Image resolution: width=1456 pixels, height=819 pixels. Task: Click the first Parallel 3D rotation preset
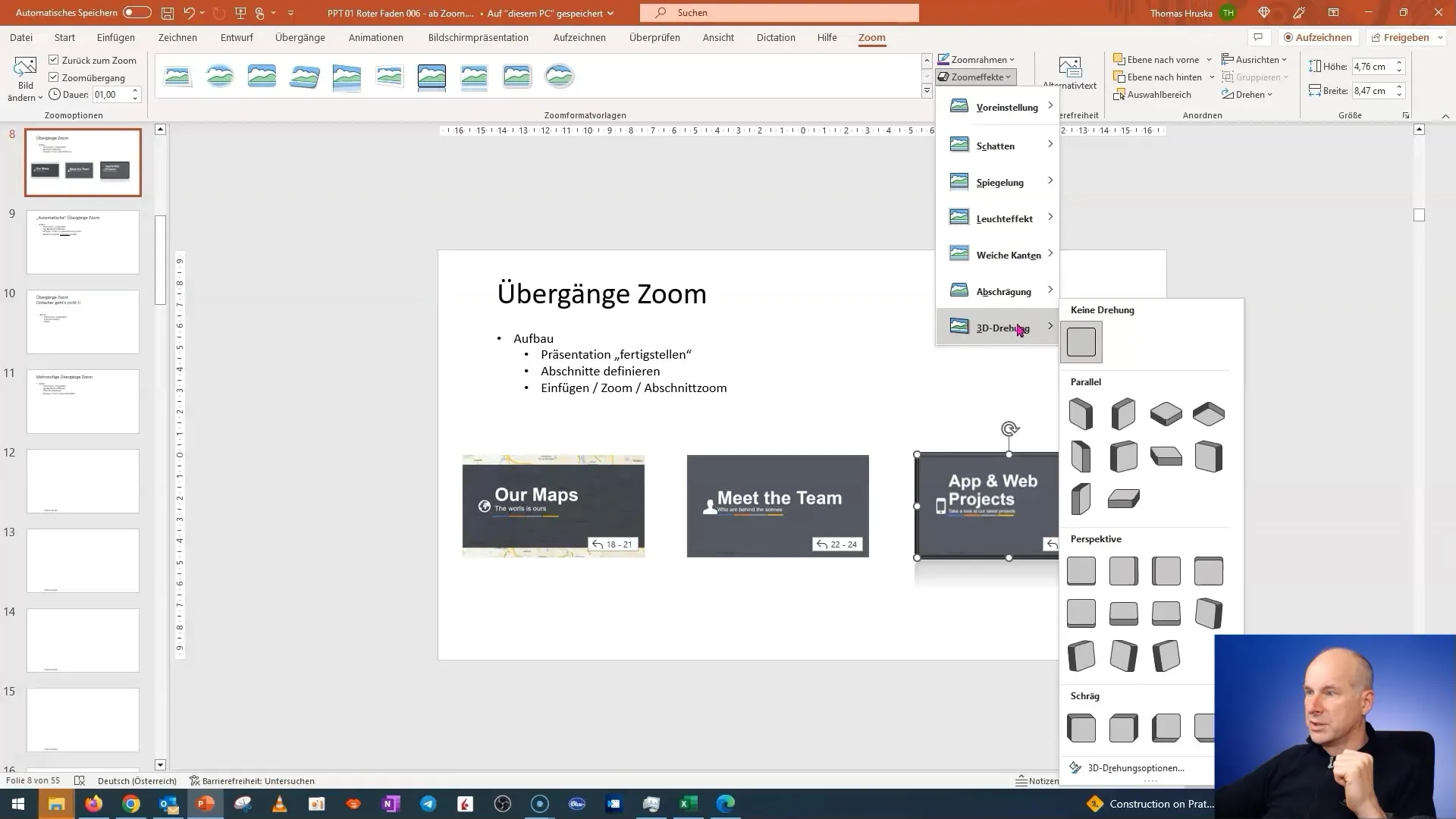[1081, 413]
